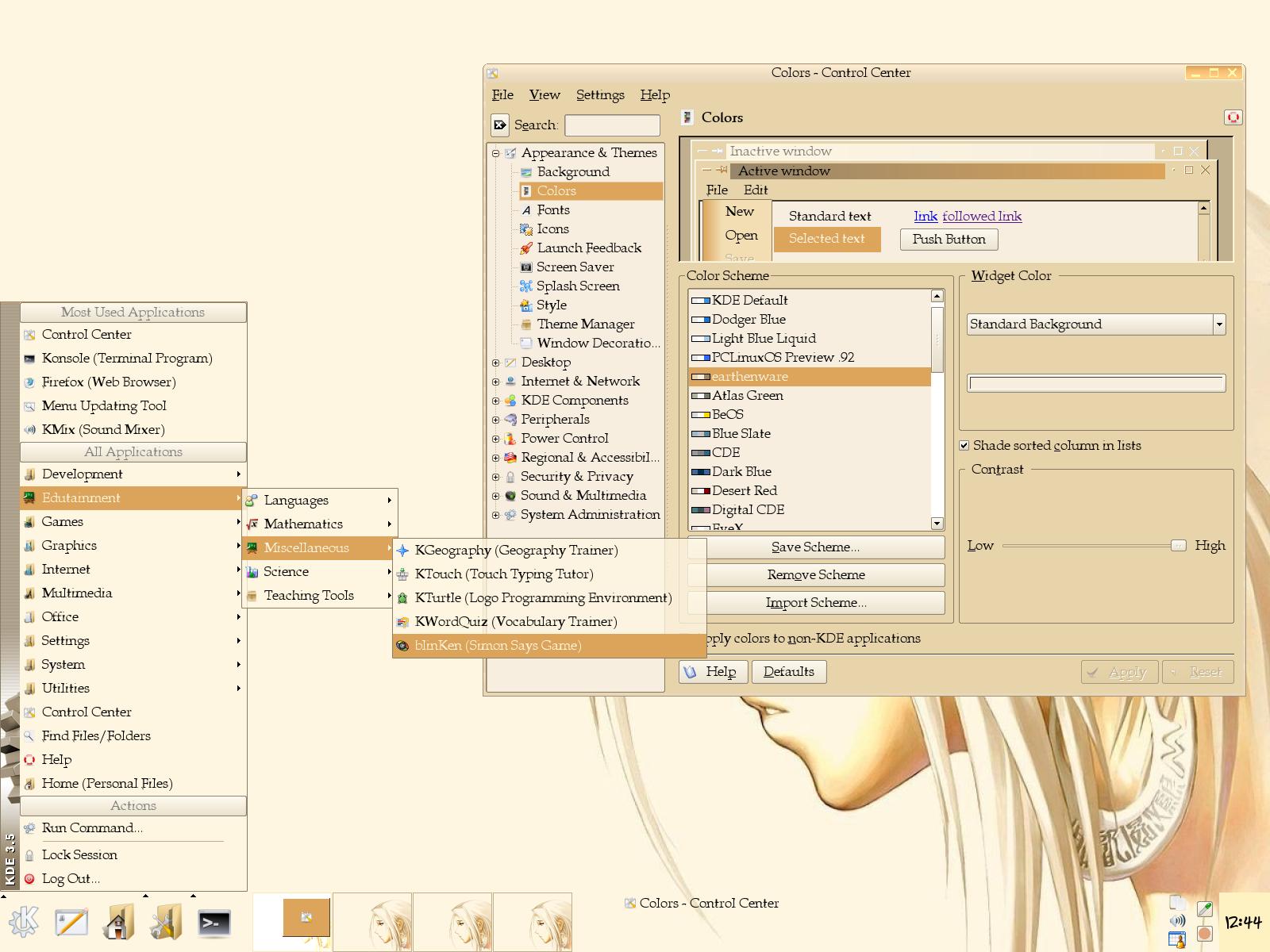Open Find Files/Folders from K menu
The image size is (1270, 952).
pyautogui.click(x=133, y=735)
